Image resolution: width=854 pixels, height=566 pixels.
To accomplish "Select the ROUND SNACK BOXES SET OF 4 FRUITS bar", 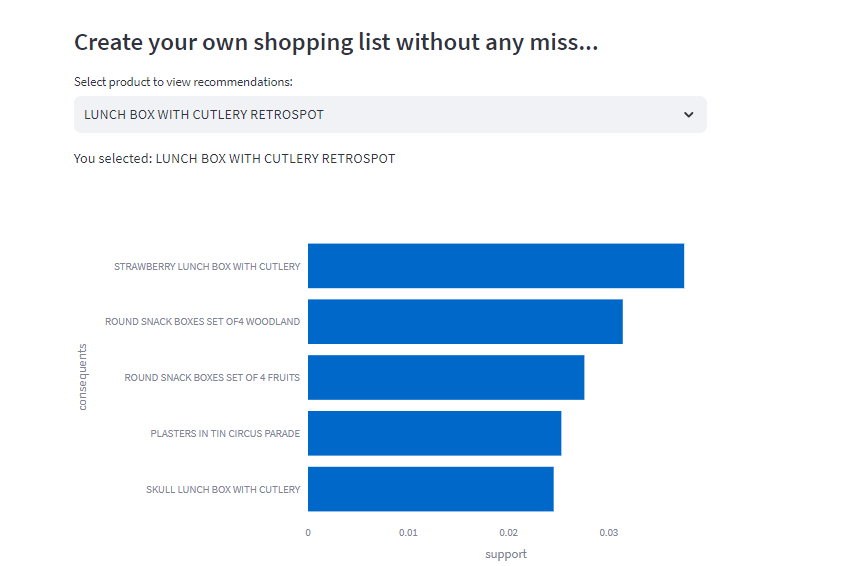I will pyautogui.click(x=445, y=378).
